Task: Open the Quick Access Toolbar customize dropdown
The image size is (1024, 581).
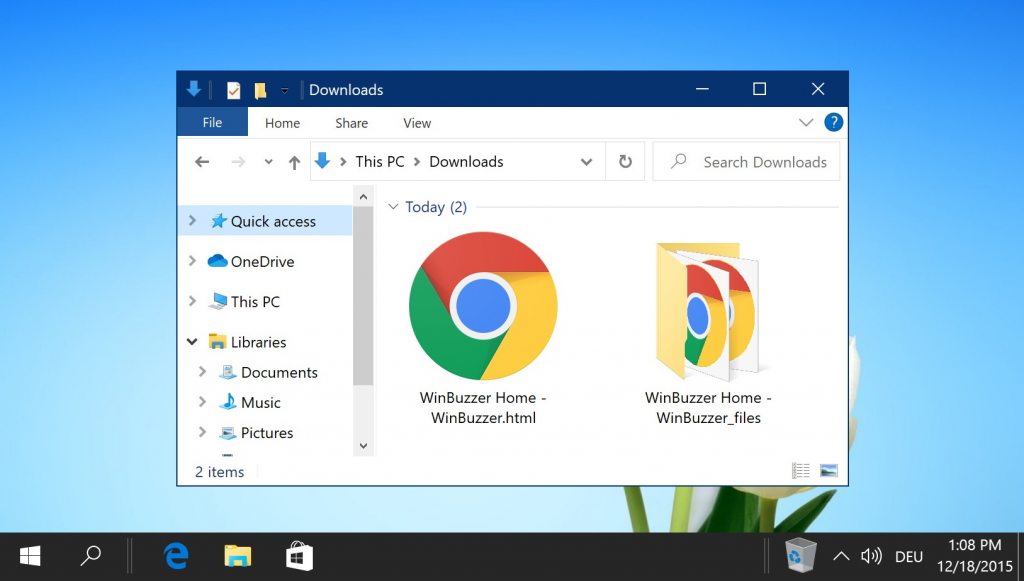Action: 284,91
